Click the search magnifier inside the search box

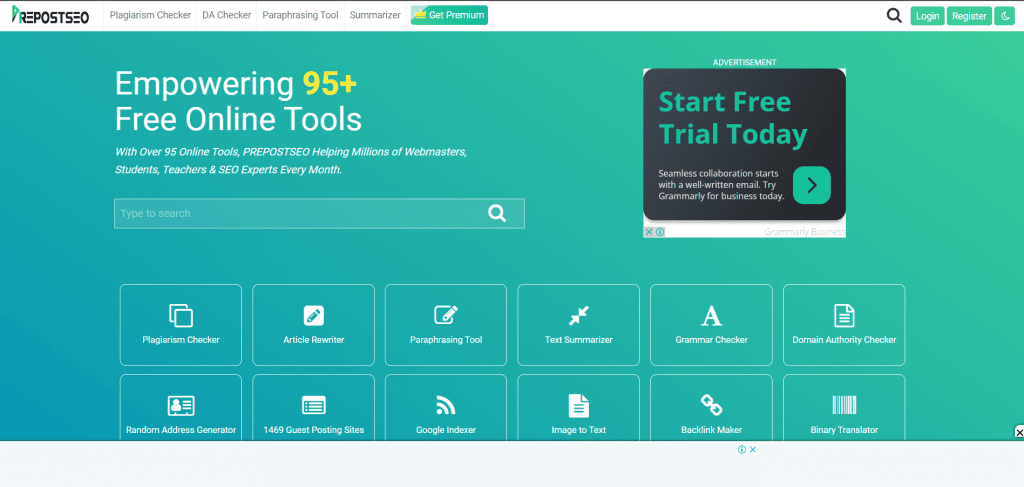[x=497, y=213]
